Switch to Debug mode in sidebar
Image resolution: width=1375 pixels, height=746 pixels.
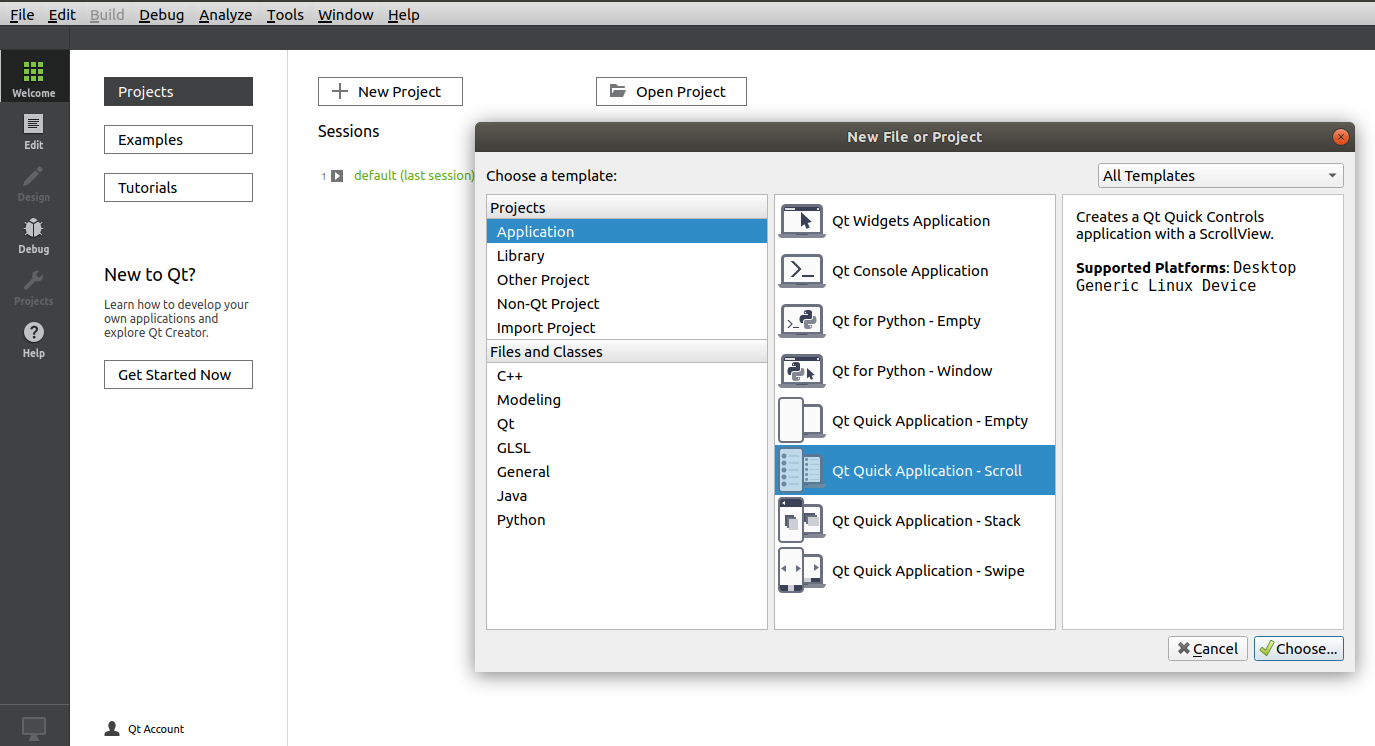pyautogui.click(x=34, y=234)
